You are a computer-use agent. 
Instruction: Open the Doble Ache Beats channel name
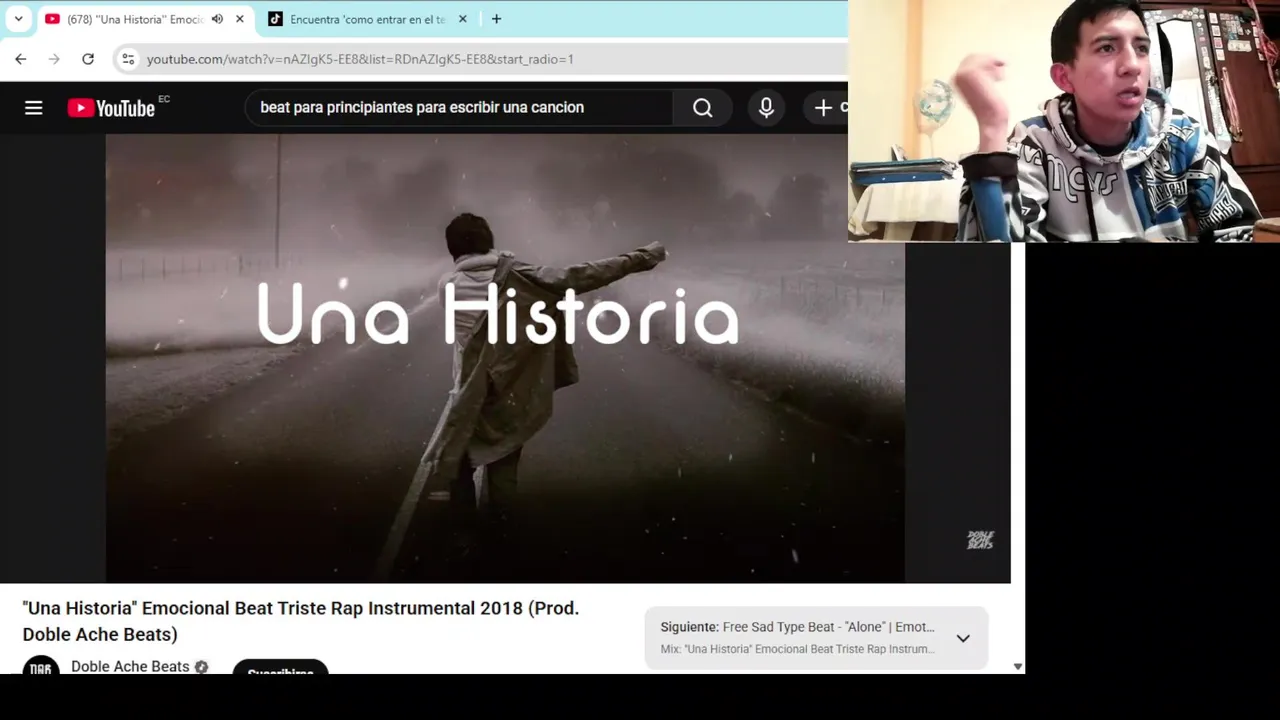(130, 666)
